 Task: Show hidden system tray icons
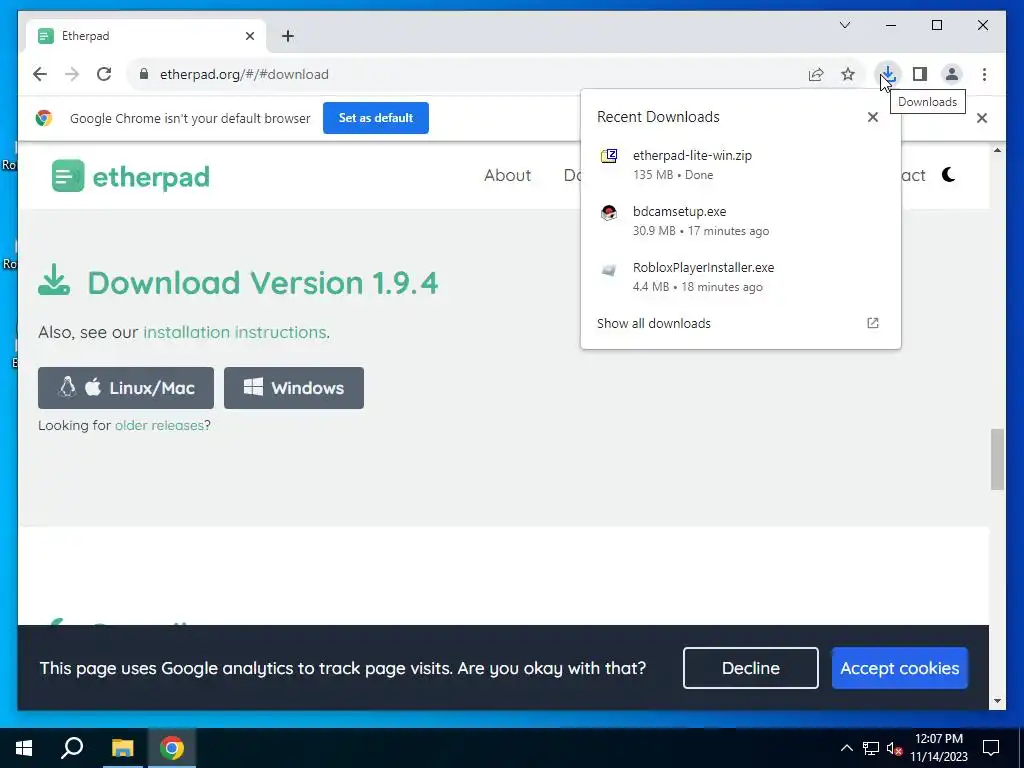tap(846, 748)
